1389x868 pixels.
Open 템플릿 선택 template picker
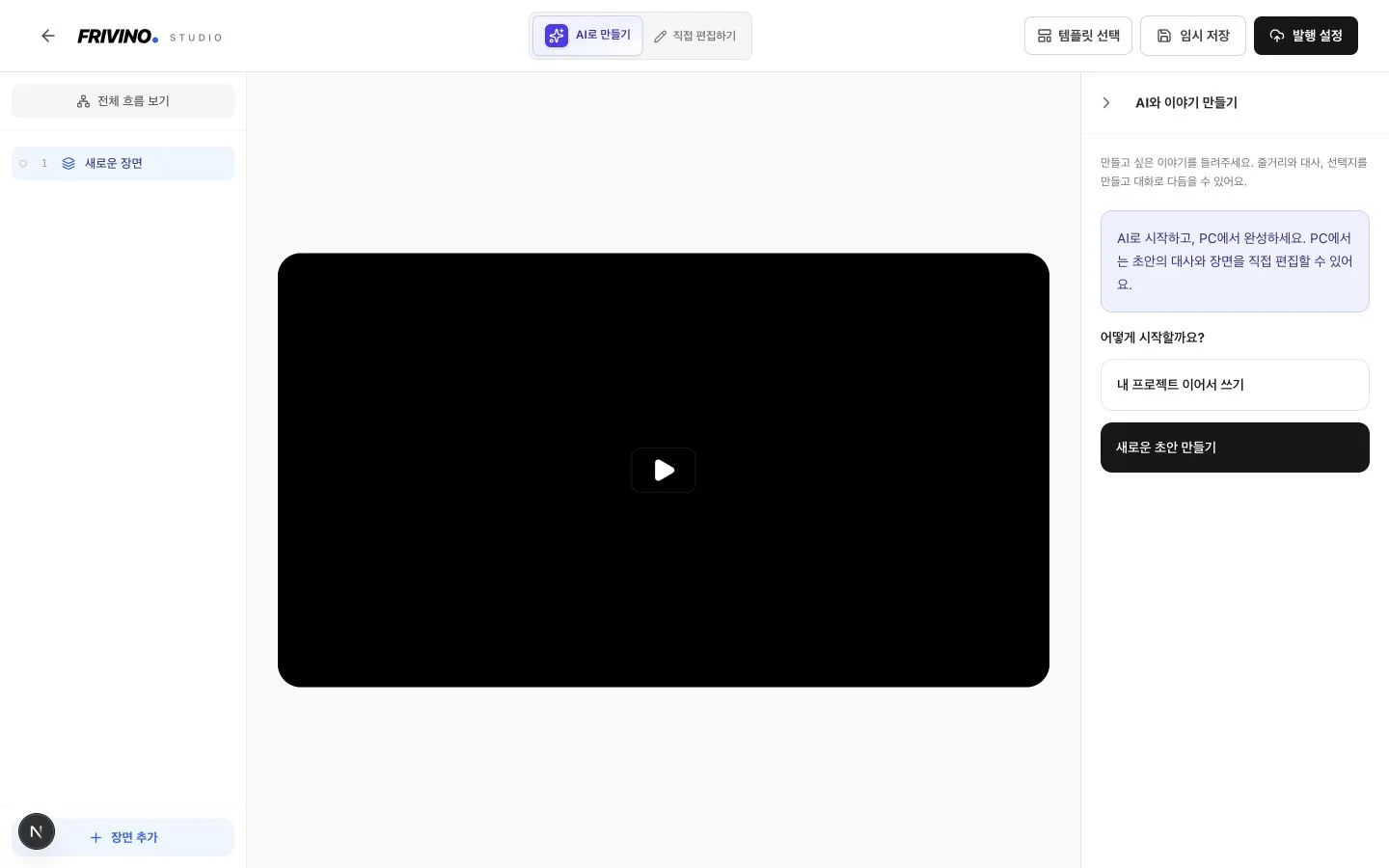pyautogui.click(x=1078, y=36)
